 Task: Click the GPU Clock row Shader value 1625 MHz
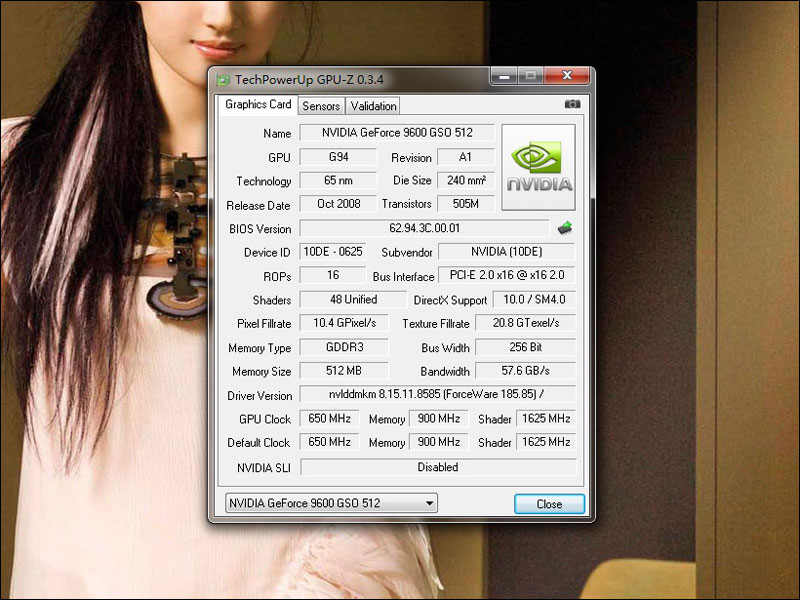546,419
